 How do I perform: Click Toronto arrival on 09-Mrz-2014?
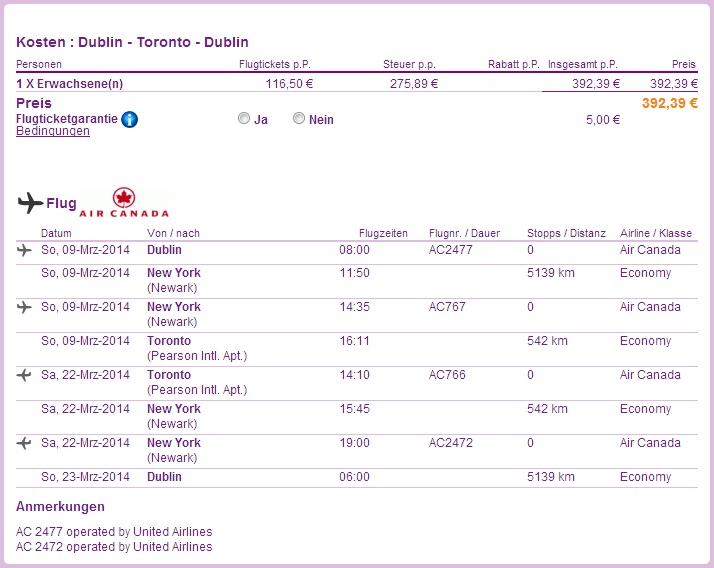click(169, 341)
